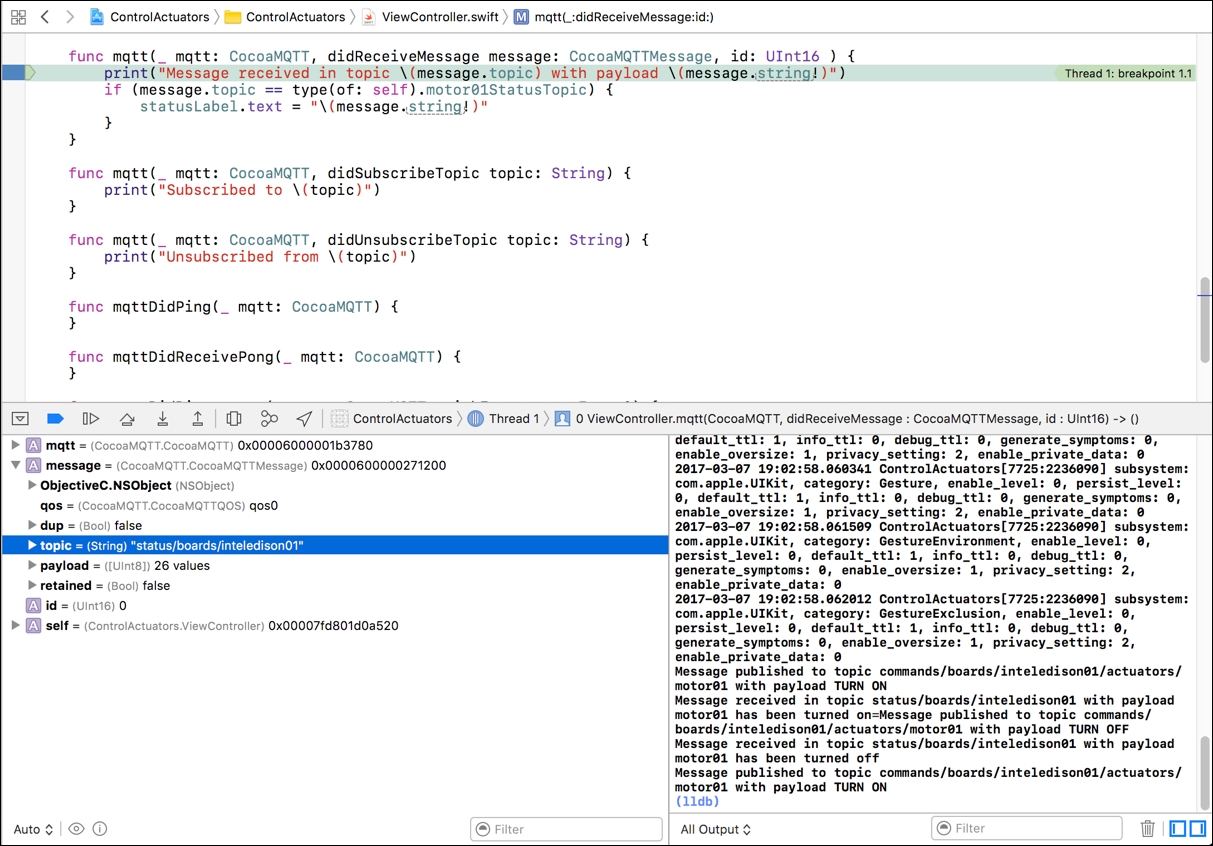The width and height of the screenshot is (1213, 846).
Task: Go forward in editor history
Action: (69, 17)
